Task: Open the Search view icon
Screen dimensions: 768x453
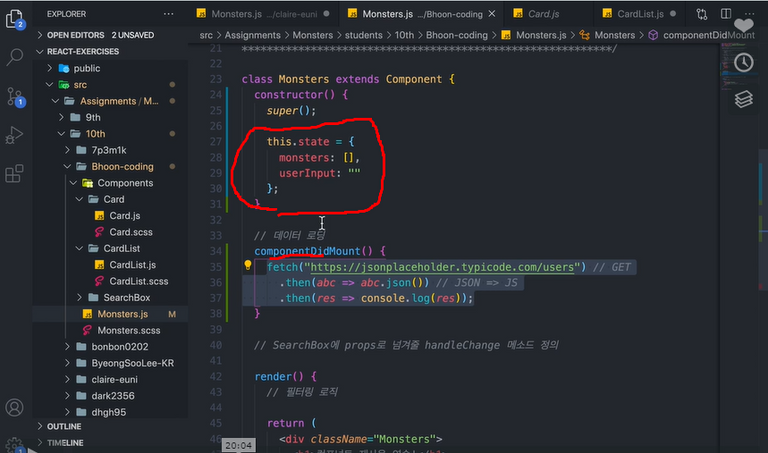Action: (x=15, y=57)
